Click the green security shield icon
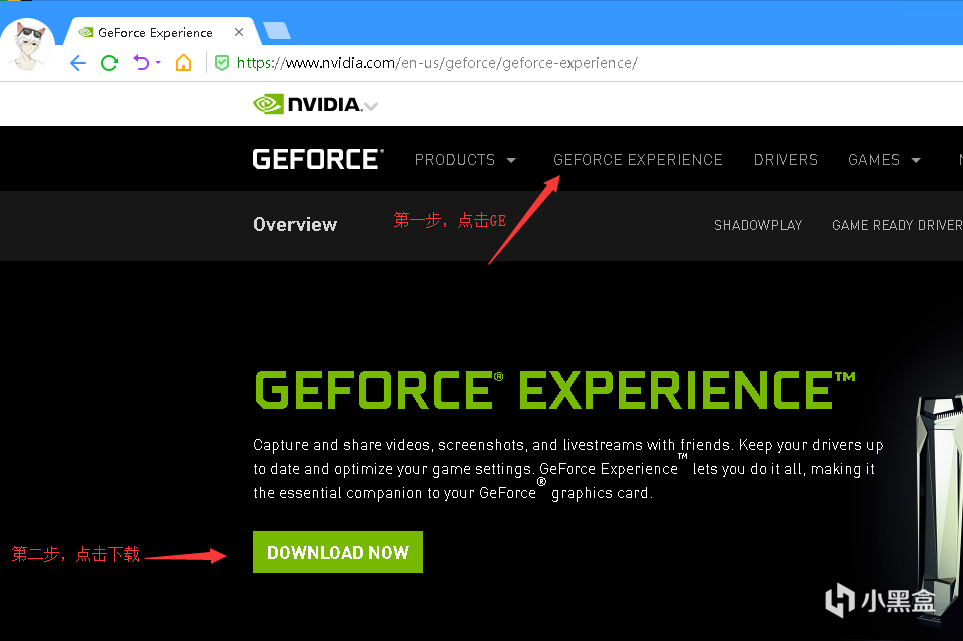 (x=222, y=63)
